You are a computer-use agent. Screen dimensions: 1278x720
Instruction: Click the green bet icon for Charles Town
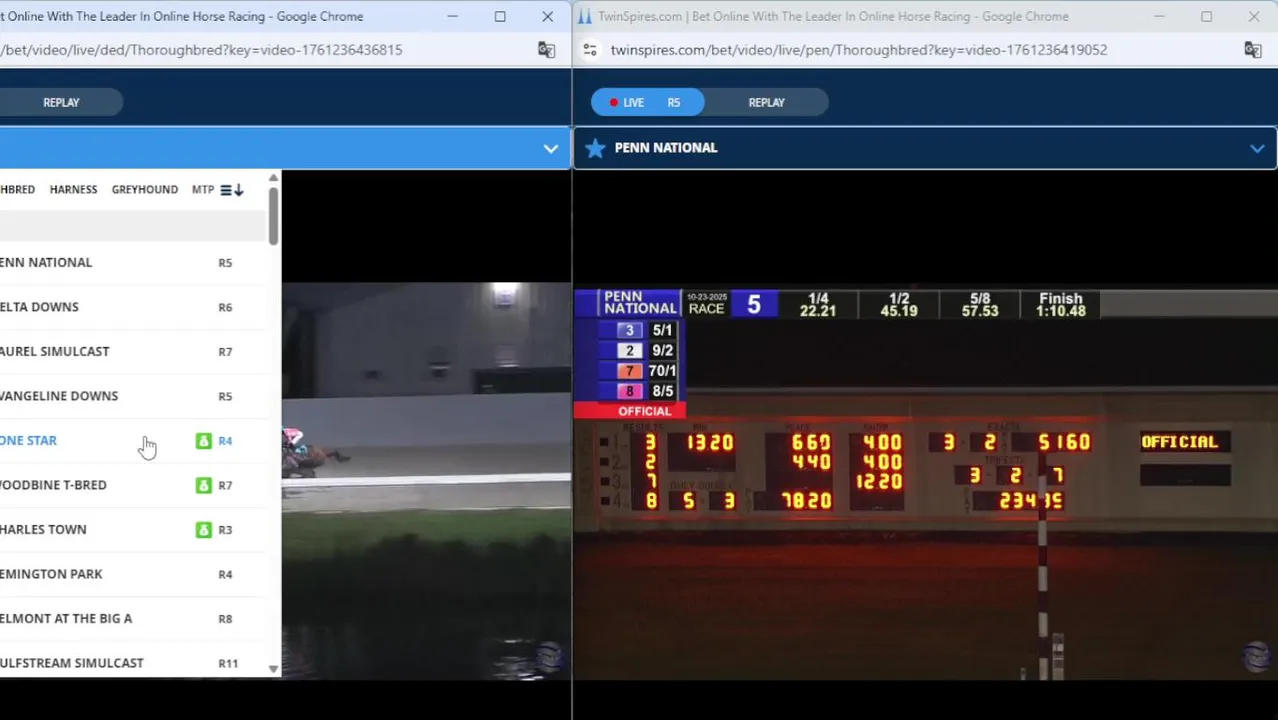point(204,530)
